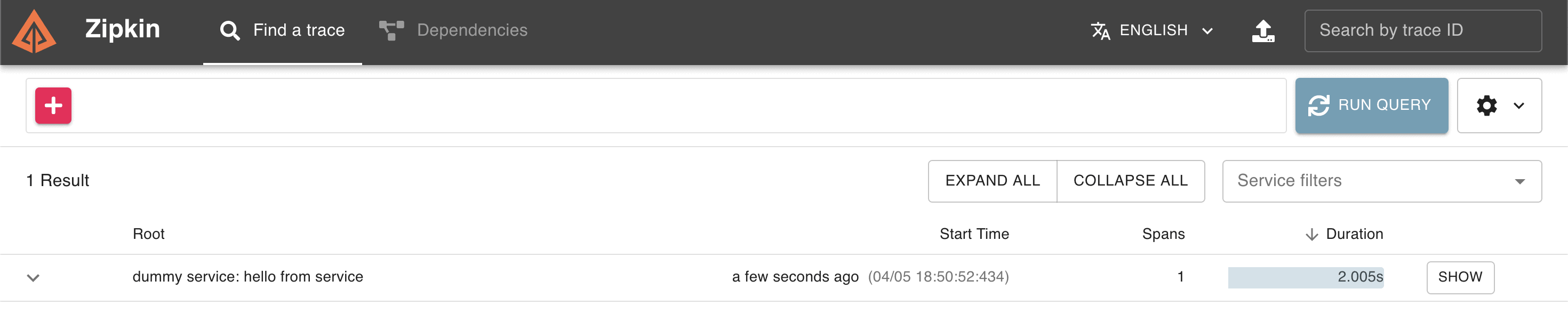This screenshot has width=1568, height=321.
Task: Open the settings gear icon
Action: pos(1486,106)
